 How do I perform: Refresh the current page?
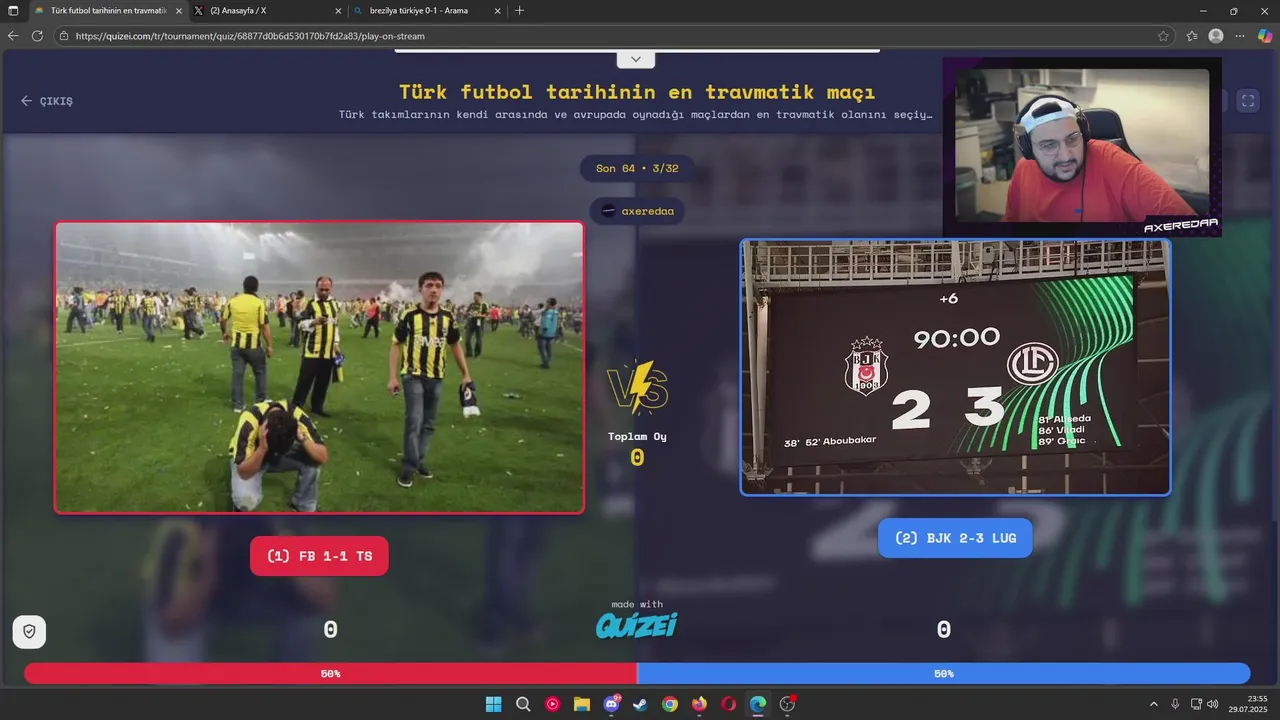coord(37,36)
